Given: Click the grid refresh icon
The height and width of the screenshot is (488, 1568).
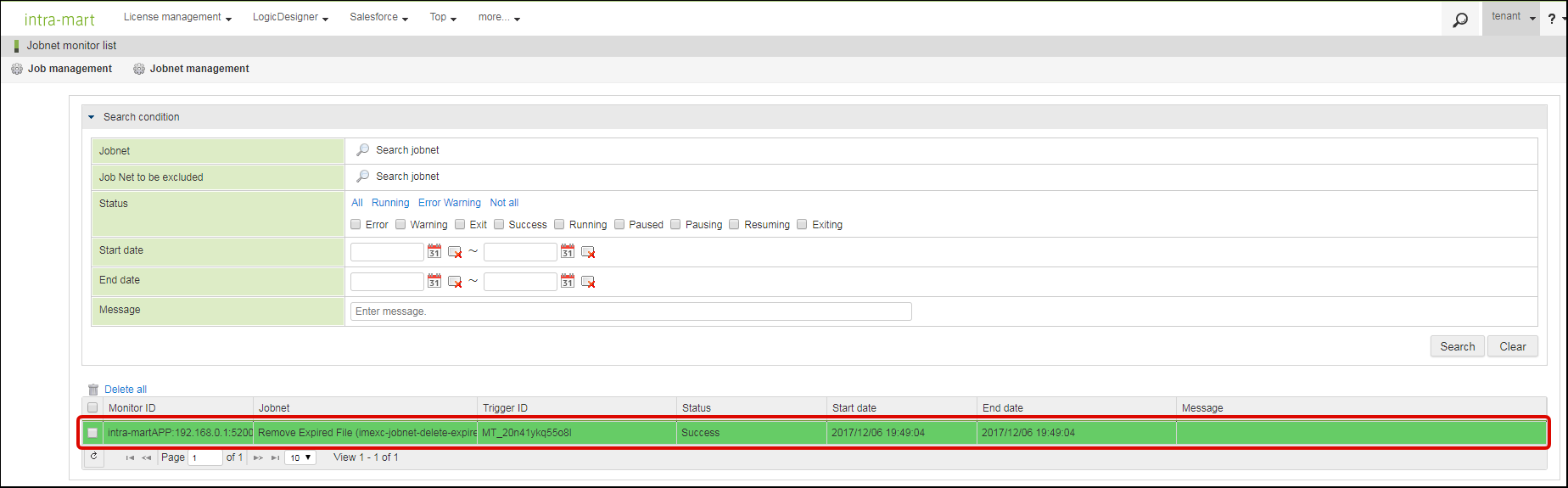Looking at the screenshot, I should click(x=93, y=457).
